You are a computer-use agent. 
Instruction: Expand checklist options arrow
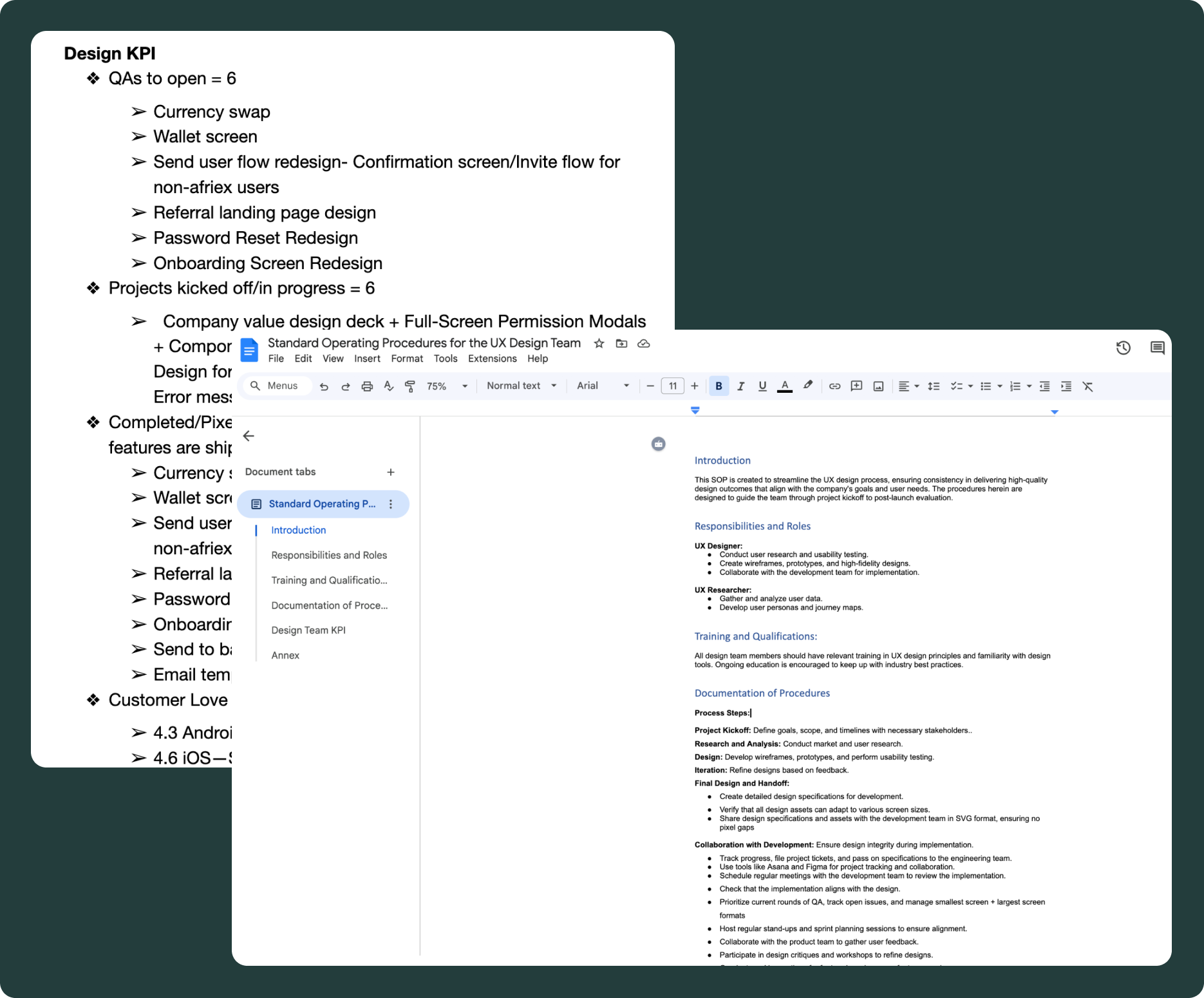(970, 386)
